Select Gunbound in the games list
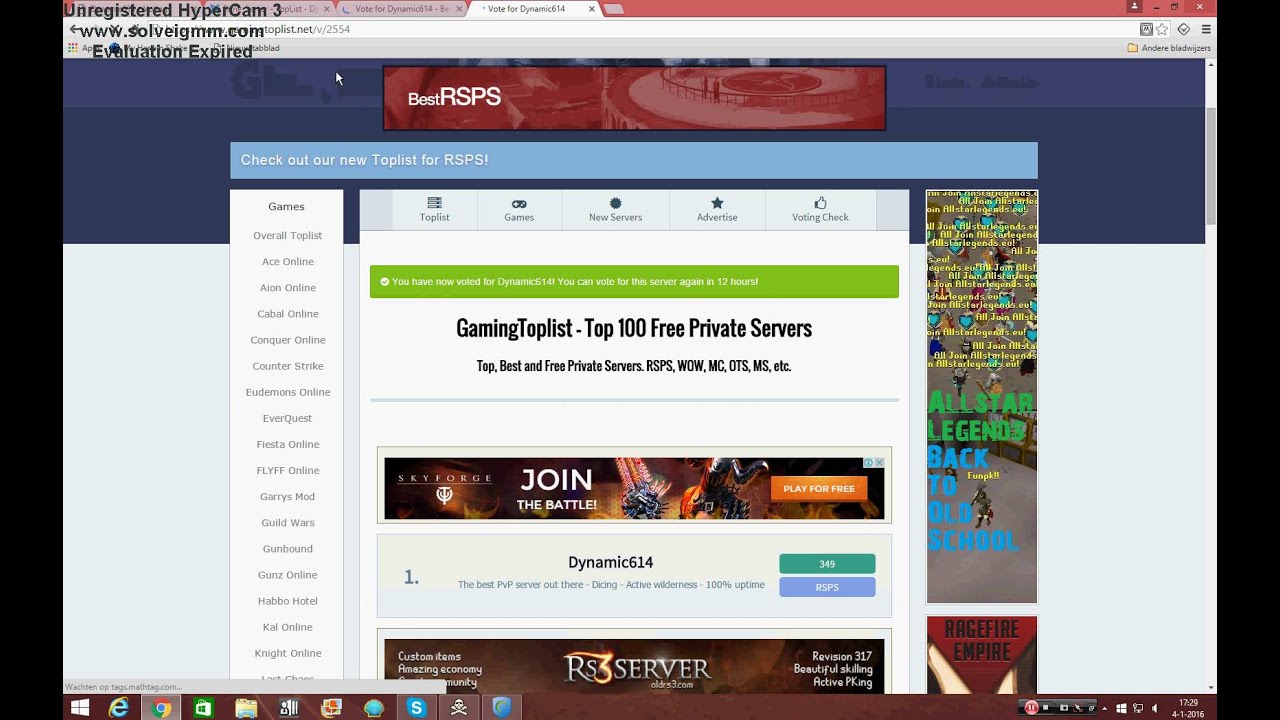 (x=287, y=549)
